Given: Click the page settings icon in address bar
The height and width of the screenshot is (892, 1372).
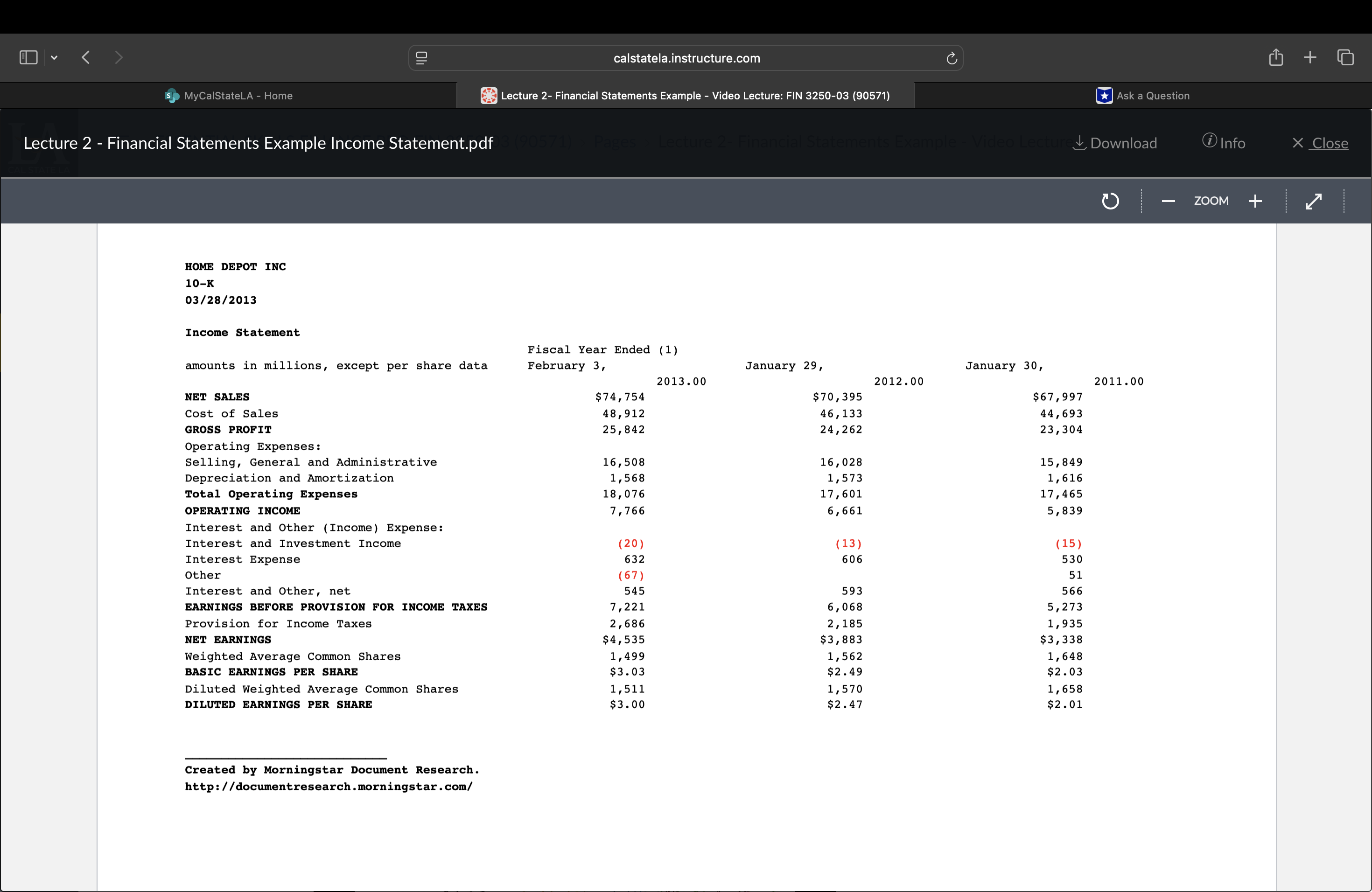Looking at the screenshot, I should (421, 58).
